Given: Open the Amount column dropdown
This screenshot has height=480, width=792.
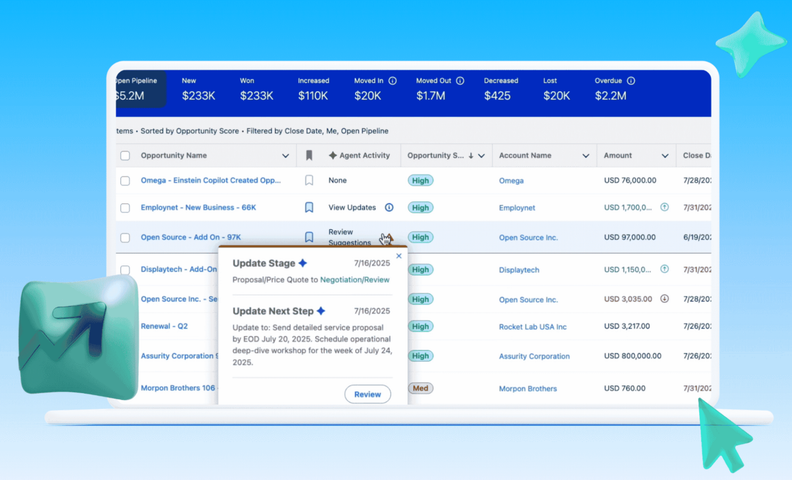Looking at the screenshot, I should pyautogui.click(x=665, y=156).
